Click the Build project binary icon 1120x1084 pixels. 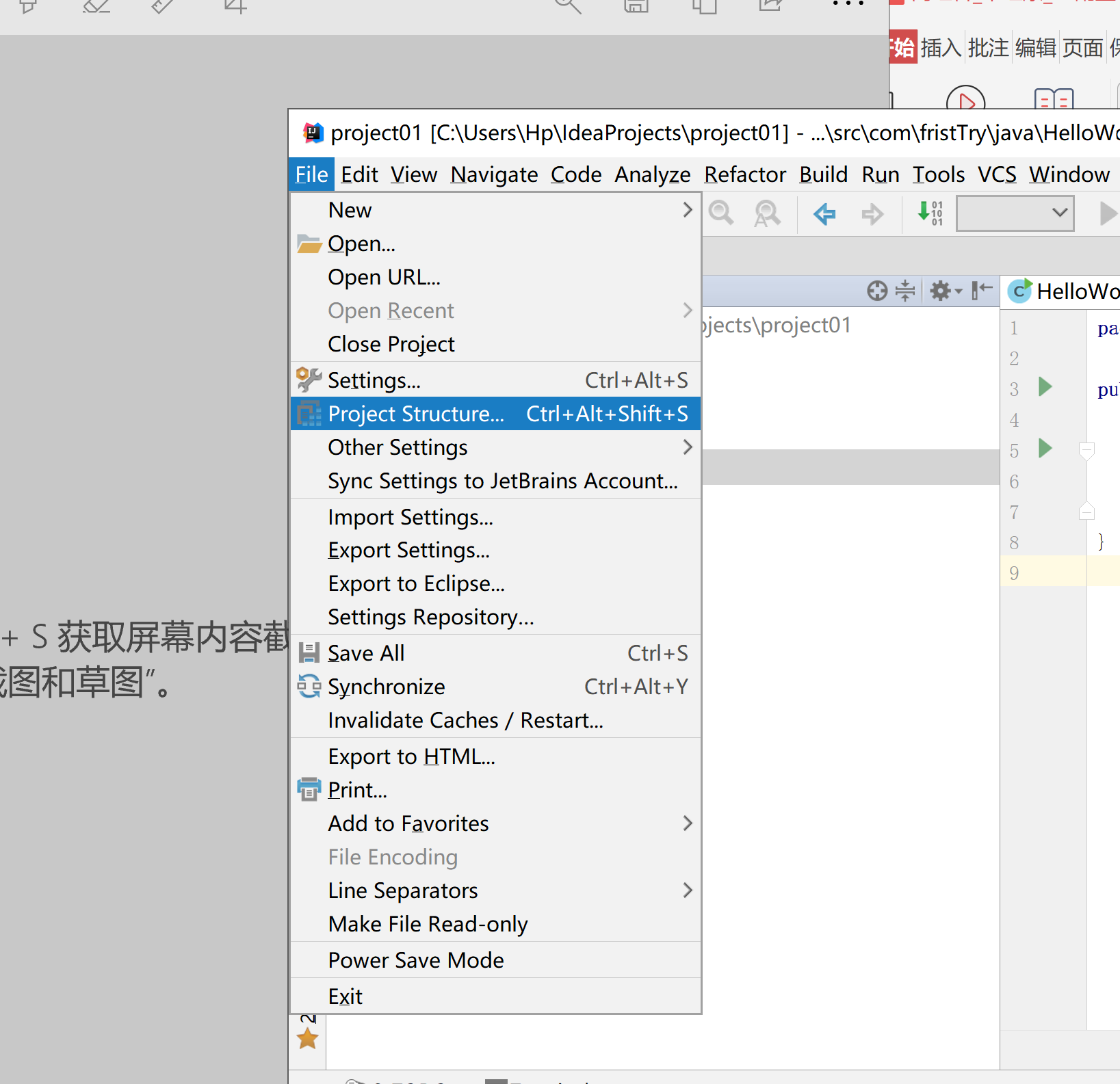click(930, 213)
